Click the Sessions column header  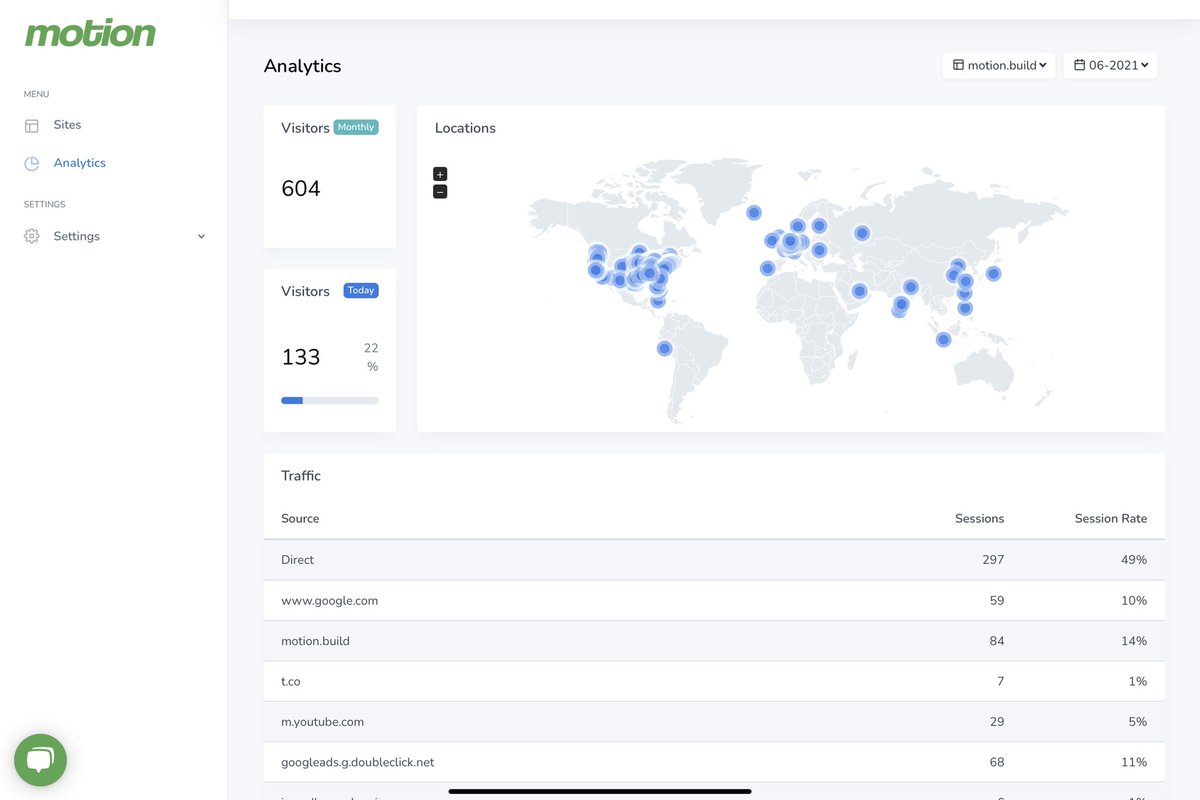point(979,518)
